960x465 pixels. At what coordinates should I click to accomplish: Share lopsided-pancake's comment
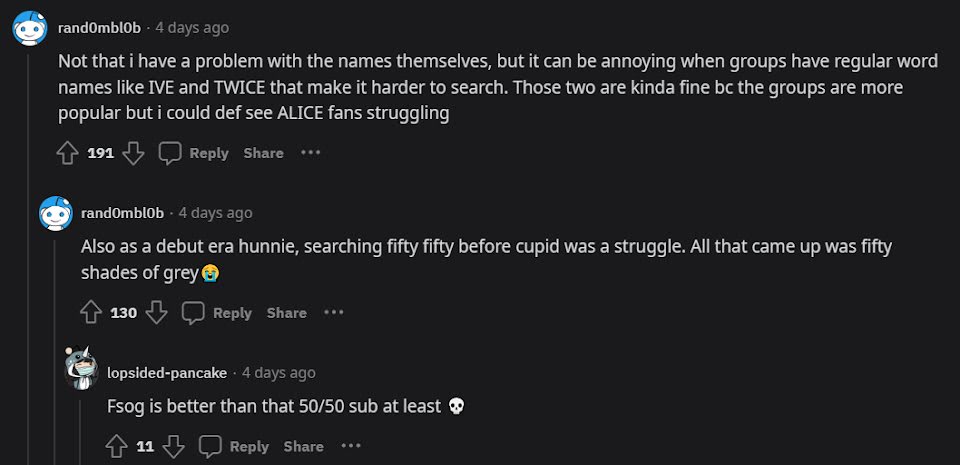click(304, 446)
